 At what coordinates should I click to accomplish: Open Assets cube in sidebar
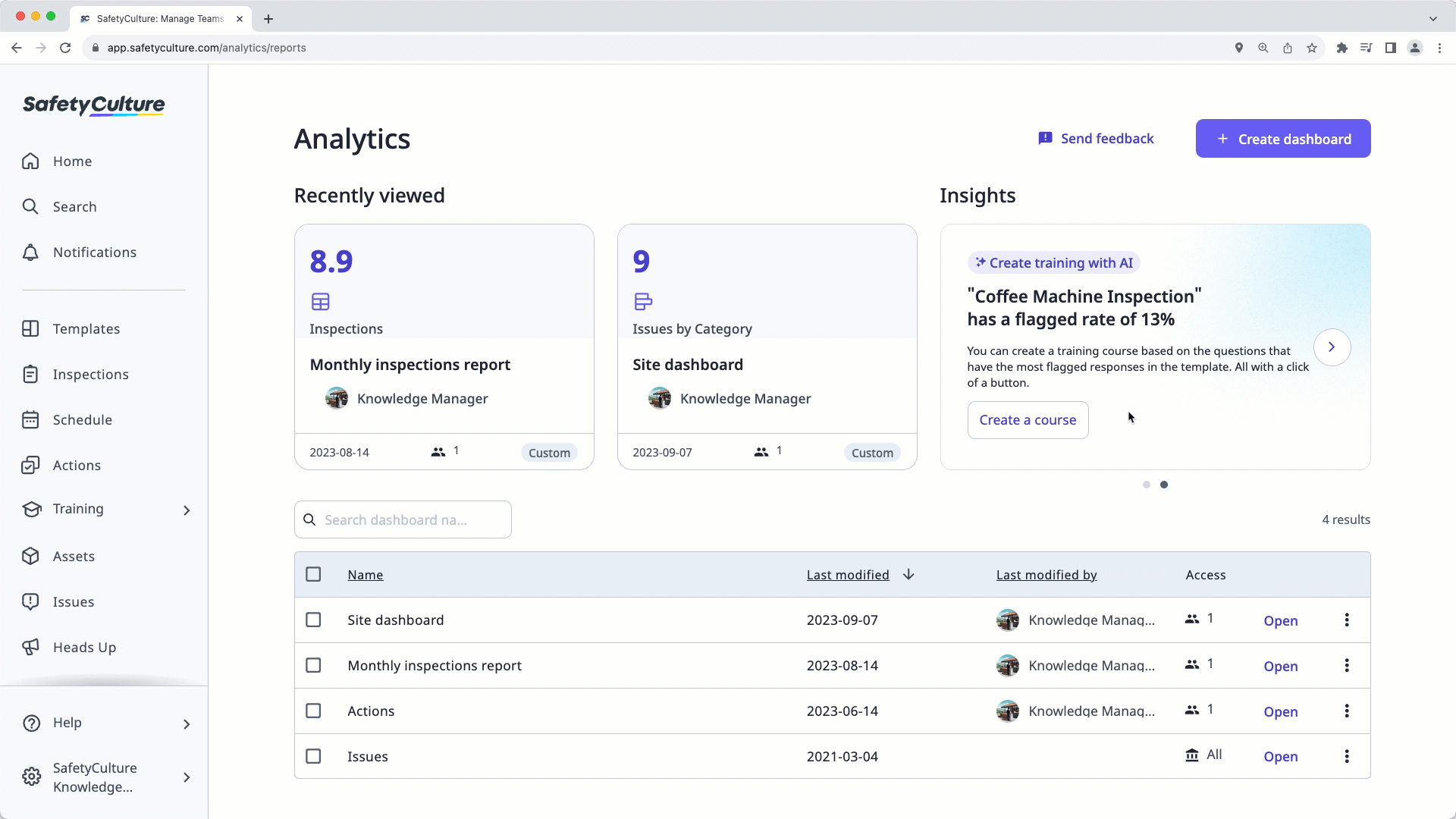[x=30, y=557]
